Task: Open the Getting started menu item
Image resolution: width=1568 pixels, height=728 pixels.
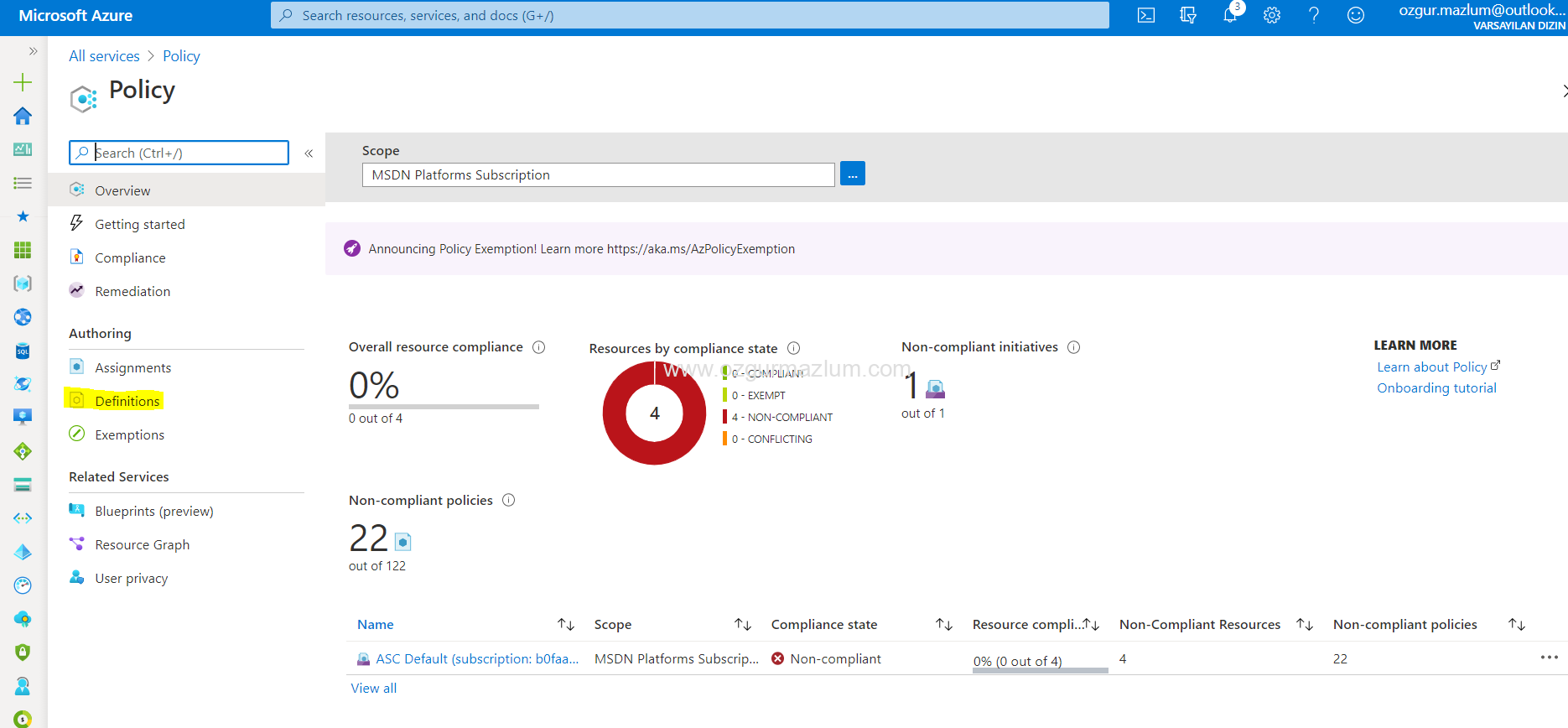Action: (186, 224)
